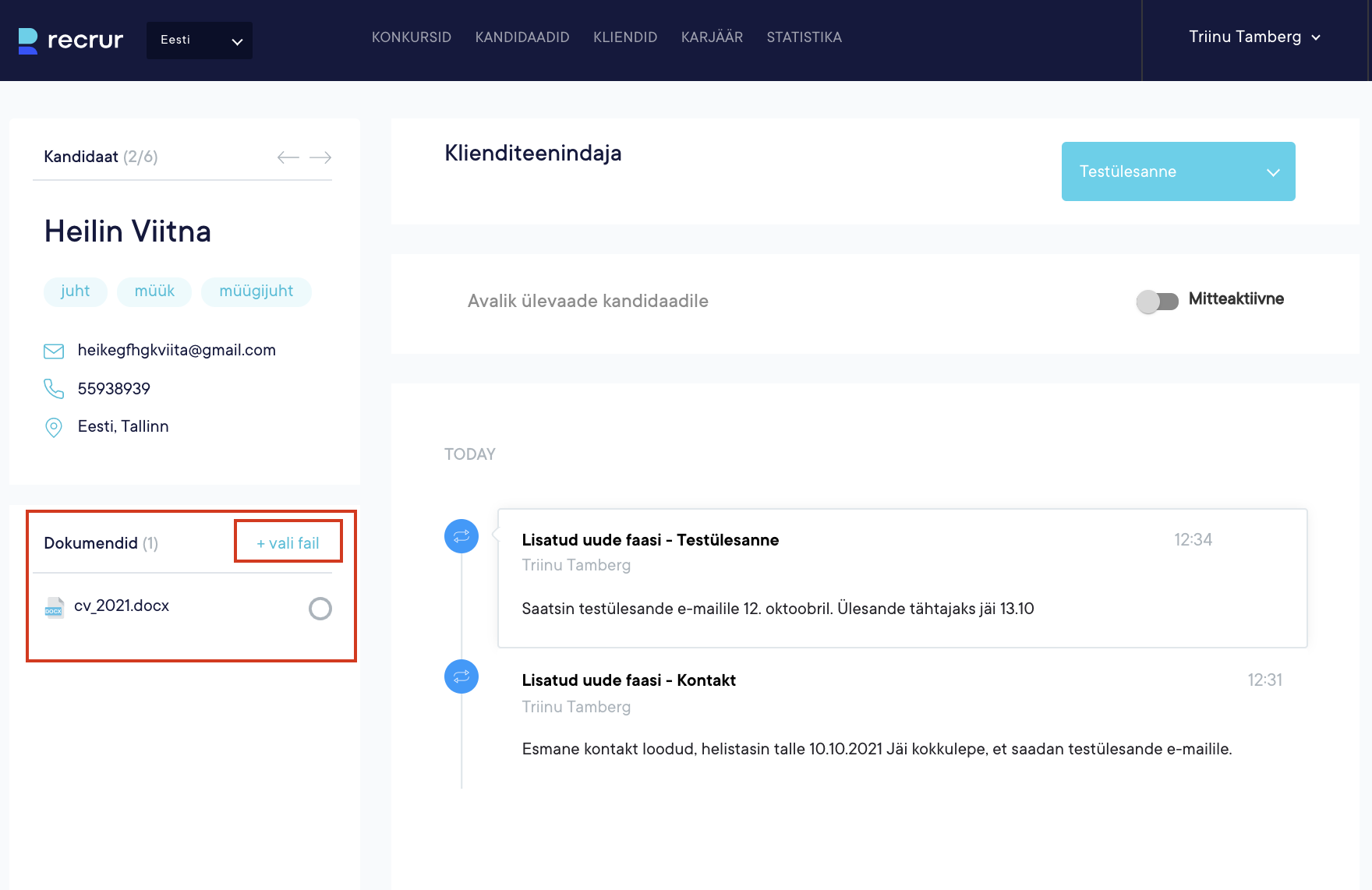Click the Recrur logo icon
The height and width of the screenshot is (890, 1372).
pyautogui.click(x=28, y=41)
